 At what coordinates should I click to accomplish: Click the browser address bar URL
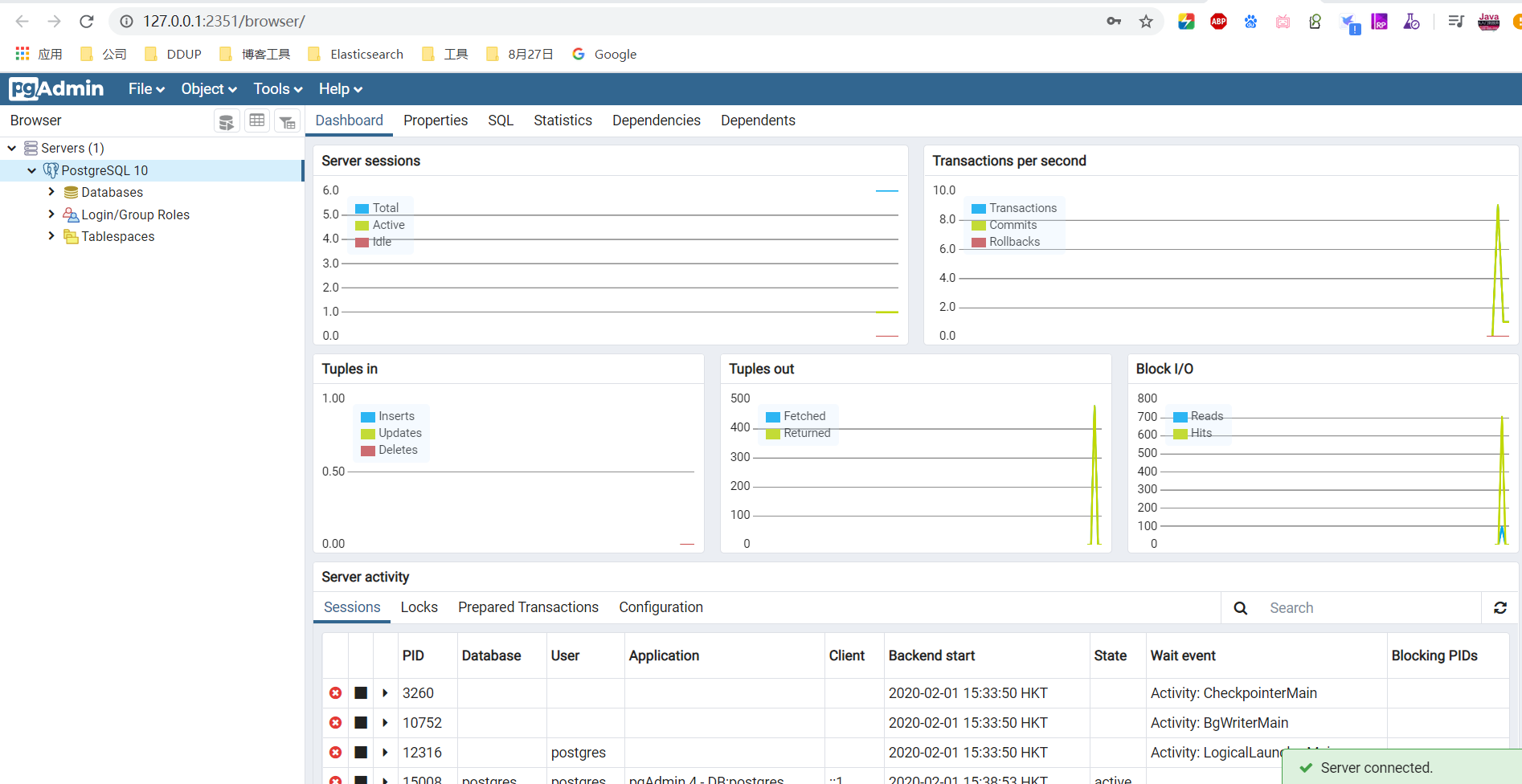[x=224, y=22]
